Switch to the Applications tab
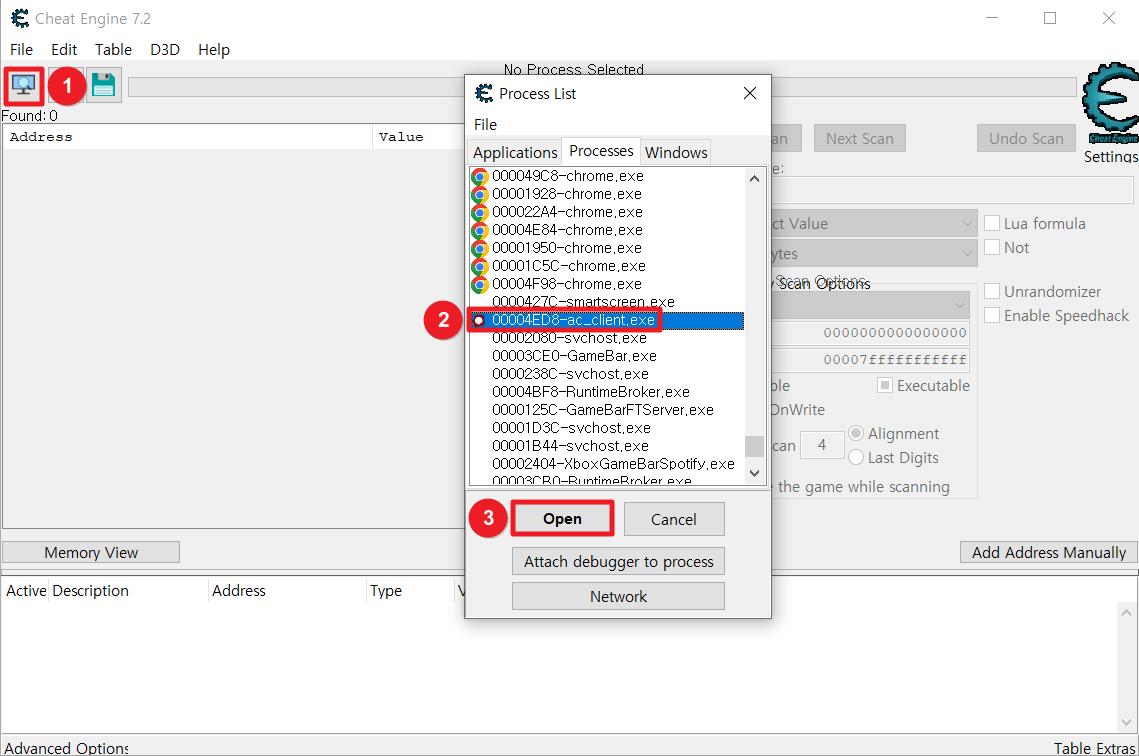This screenshot has height=756, width=1139. 515,153
